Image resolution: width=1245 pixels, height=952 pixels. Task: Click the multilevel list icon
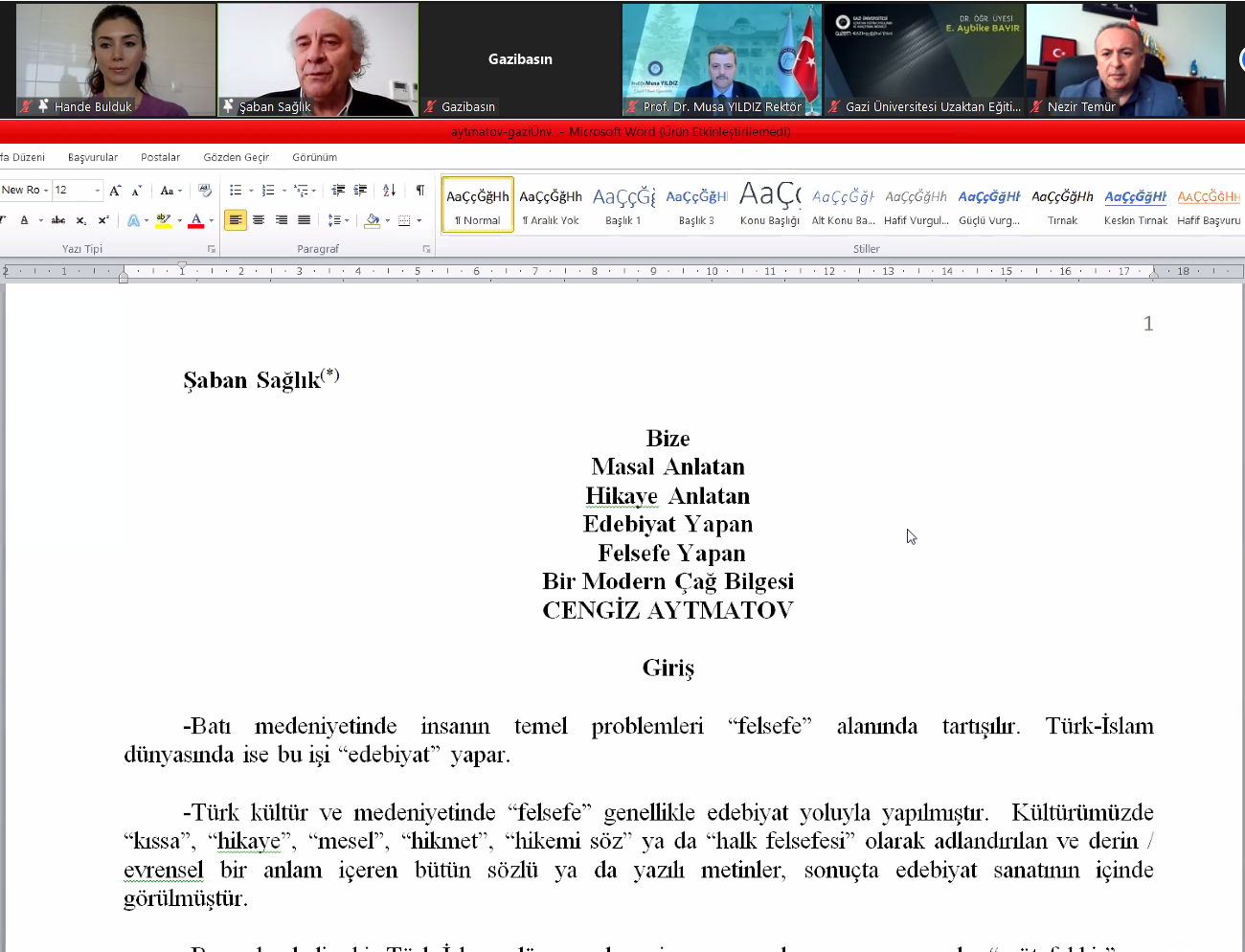pyautogui.click(x=301, y=191)
